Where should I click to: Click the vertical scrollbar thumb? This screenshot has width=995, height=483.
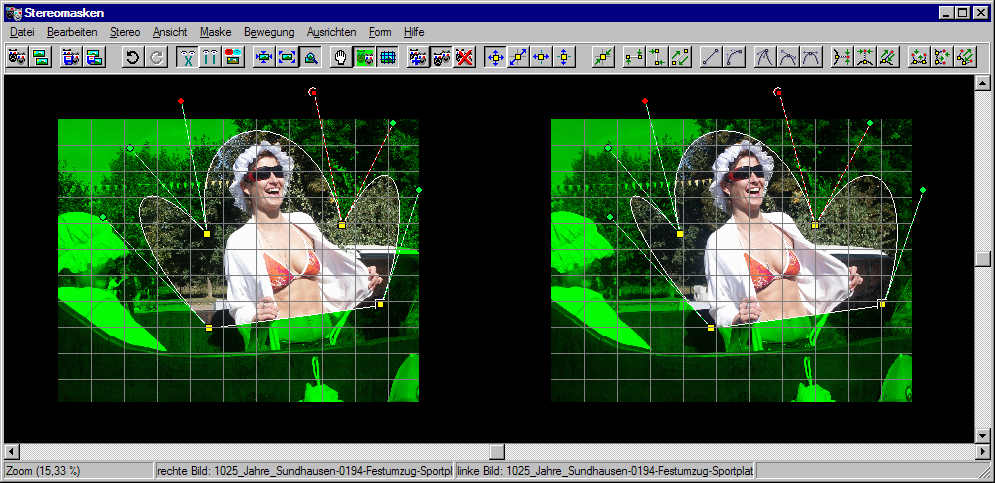click(982, 259)
